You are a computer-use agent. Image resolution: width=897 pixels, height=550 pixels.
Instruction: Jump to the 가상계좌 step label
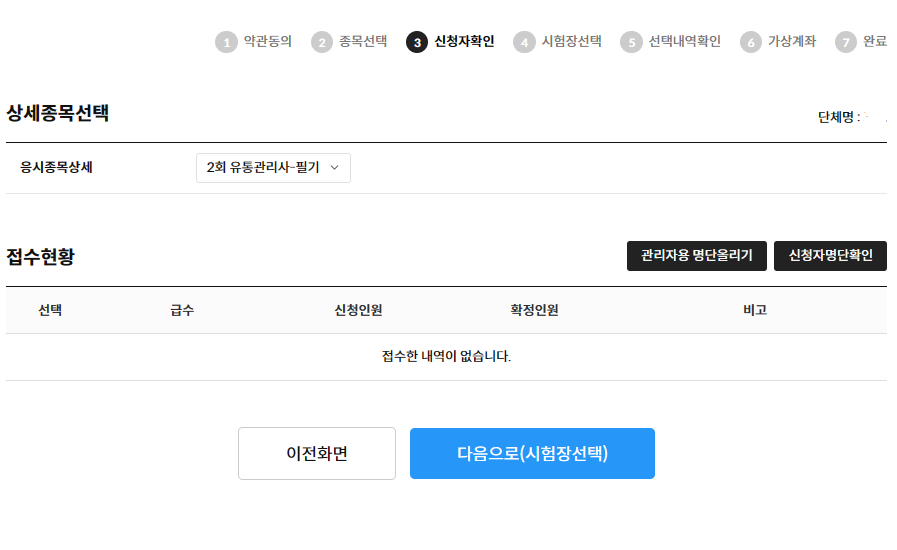(x=791, y=42)
